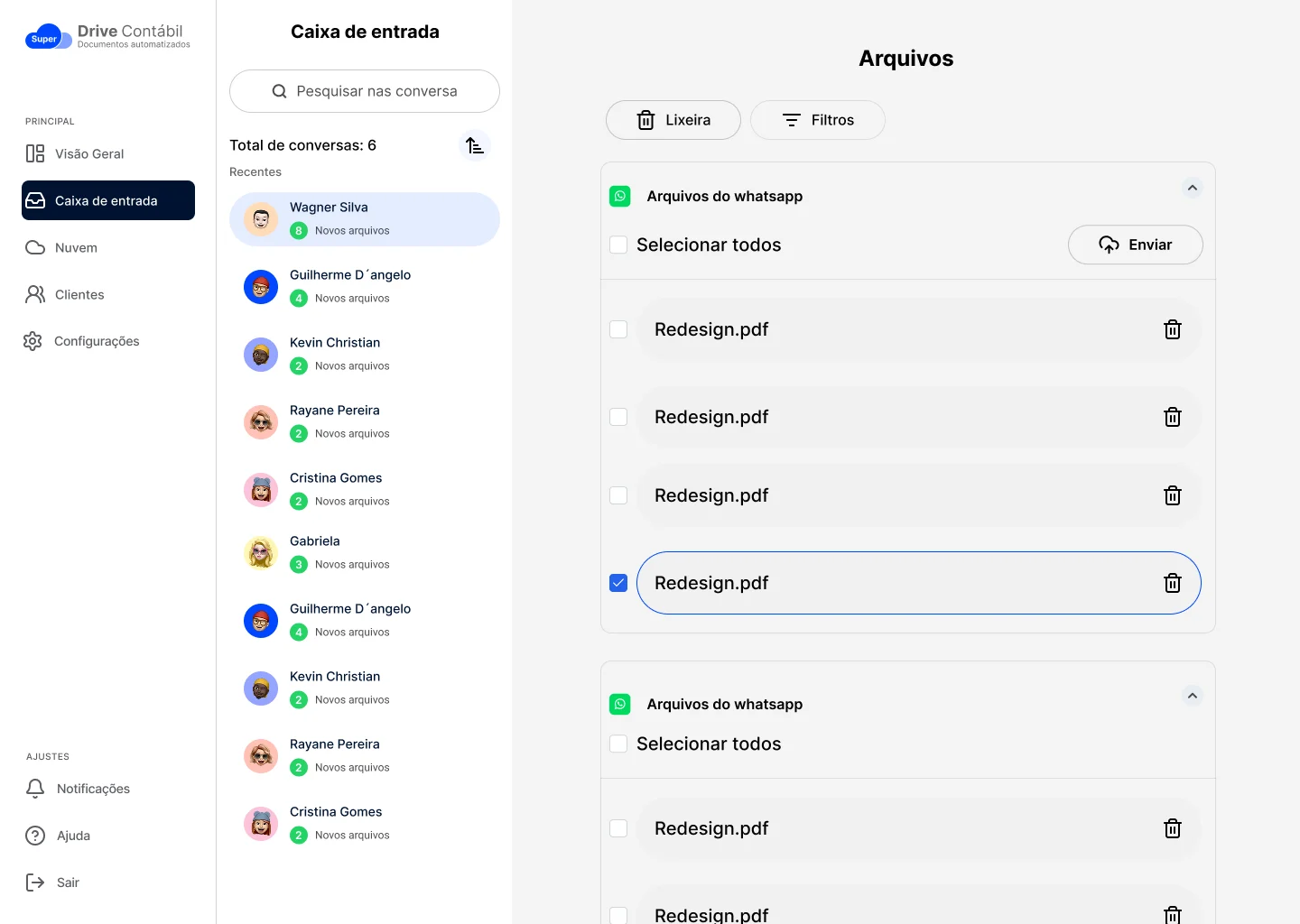Screen dimensions: 1300x924
Task: Click the Notificações bell icon
Action: point(35,789)
